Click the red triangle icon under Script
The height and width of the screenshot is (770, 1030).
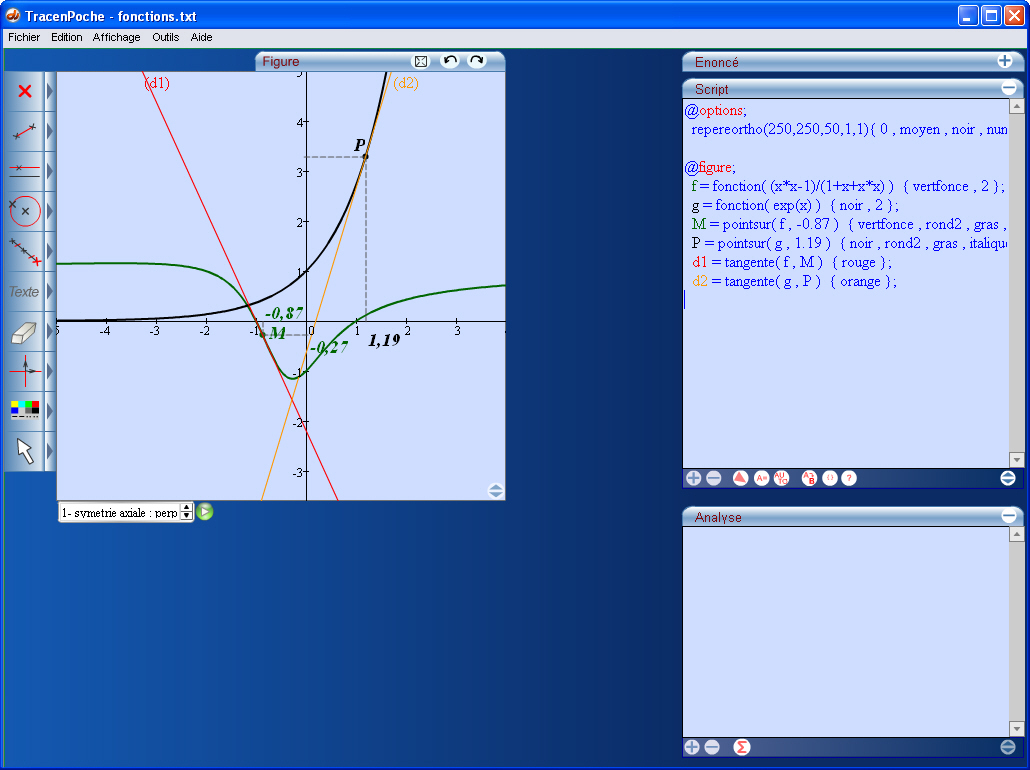click(740, 479)
